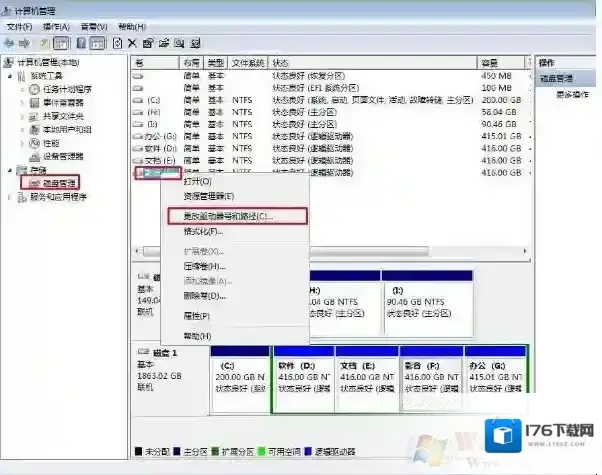Screen dimensions: 602x475
Task: Click the black X delete toolbar icon
Action: [132, 43]
